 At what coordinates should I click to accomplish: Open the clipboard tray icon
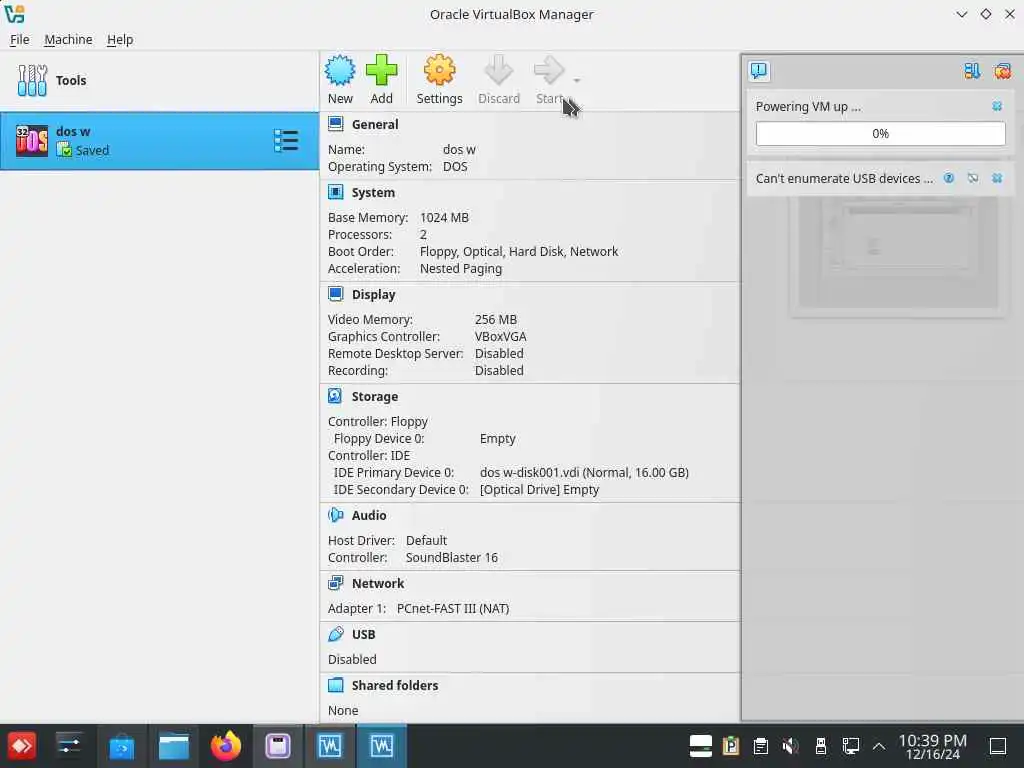pos(760,746)
